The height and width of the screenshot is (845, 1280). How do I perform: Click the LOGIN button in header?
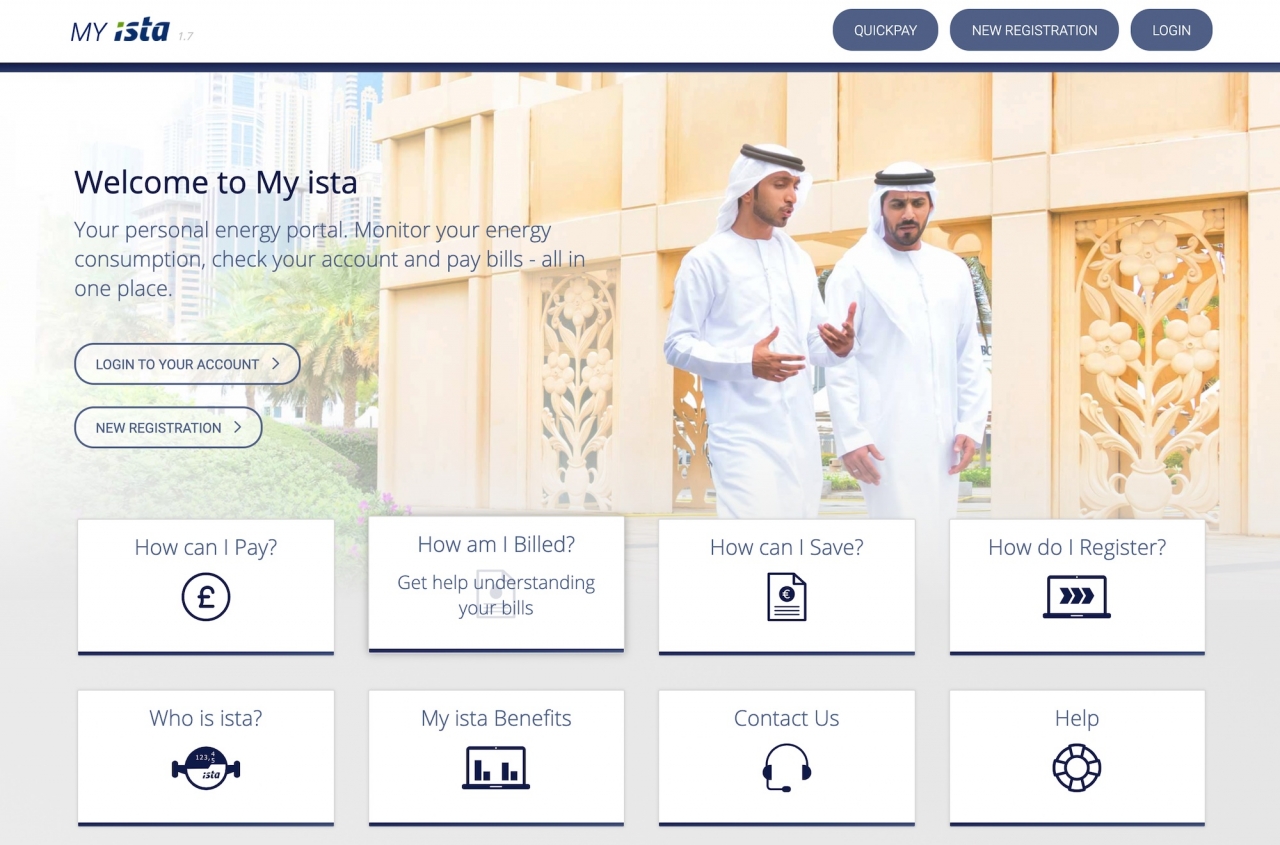[1171, 30]
